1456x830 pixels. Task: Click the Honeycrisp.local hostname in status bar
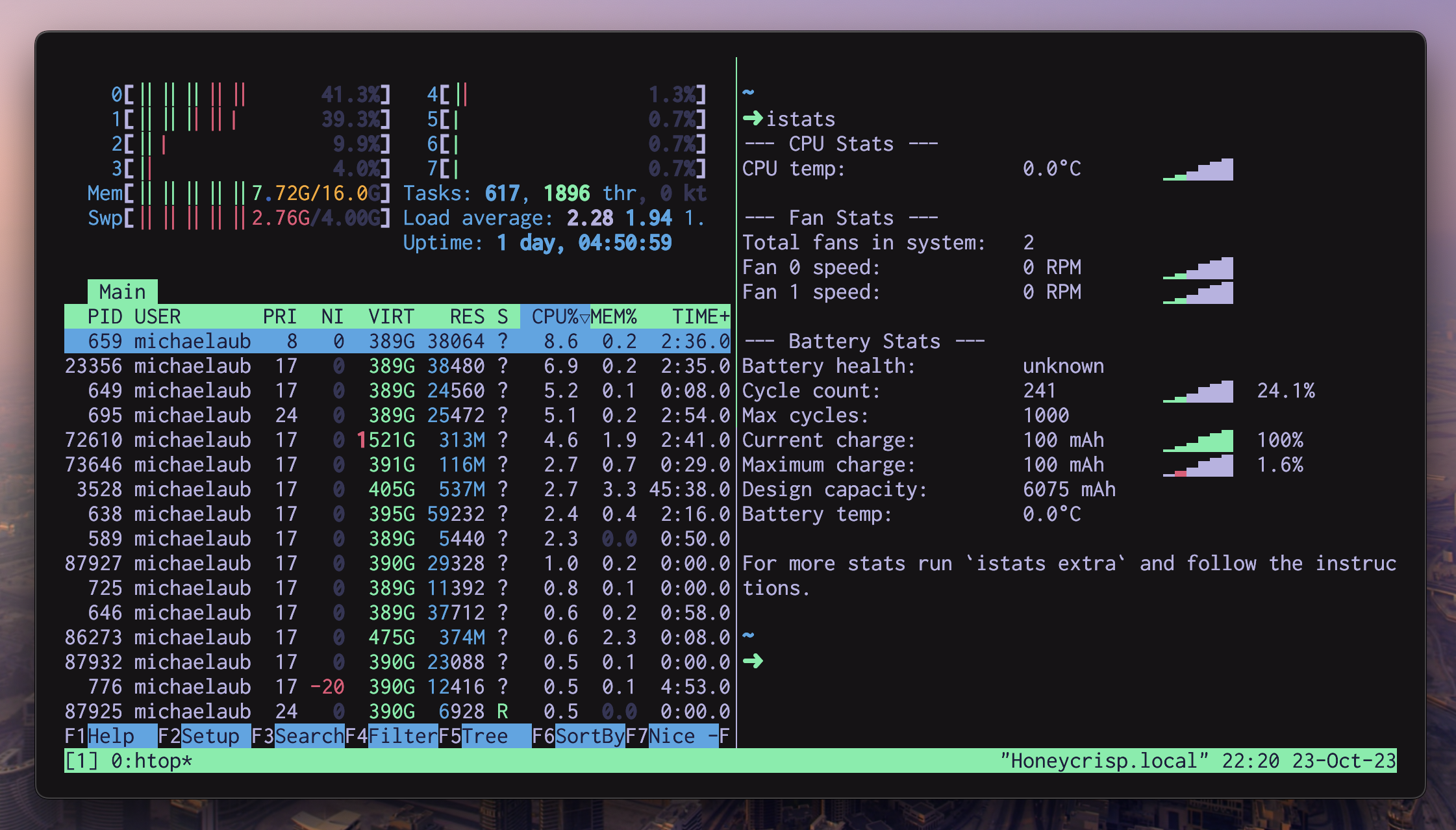(1104, 761)
